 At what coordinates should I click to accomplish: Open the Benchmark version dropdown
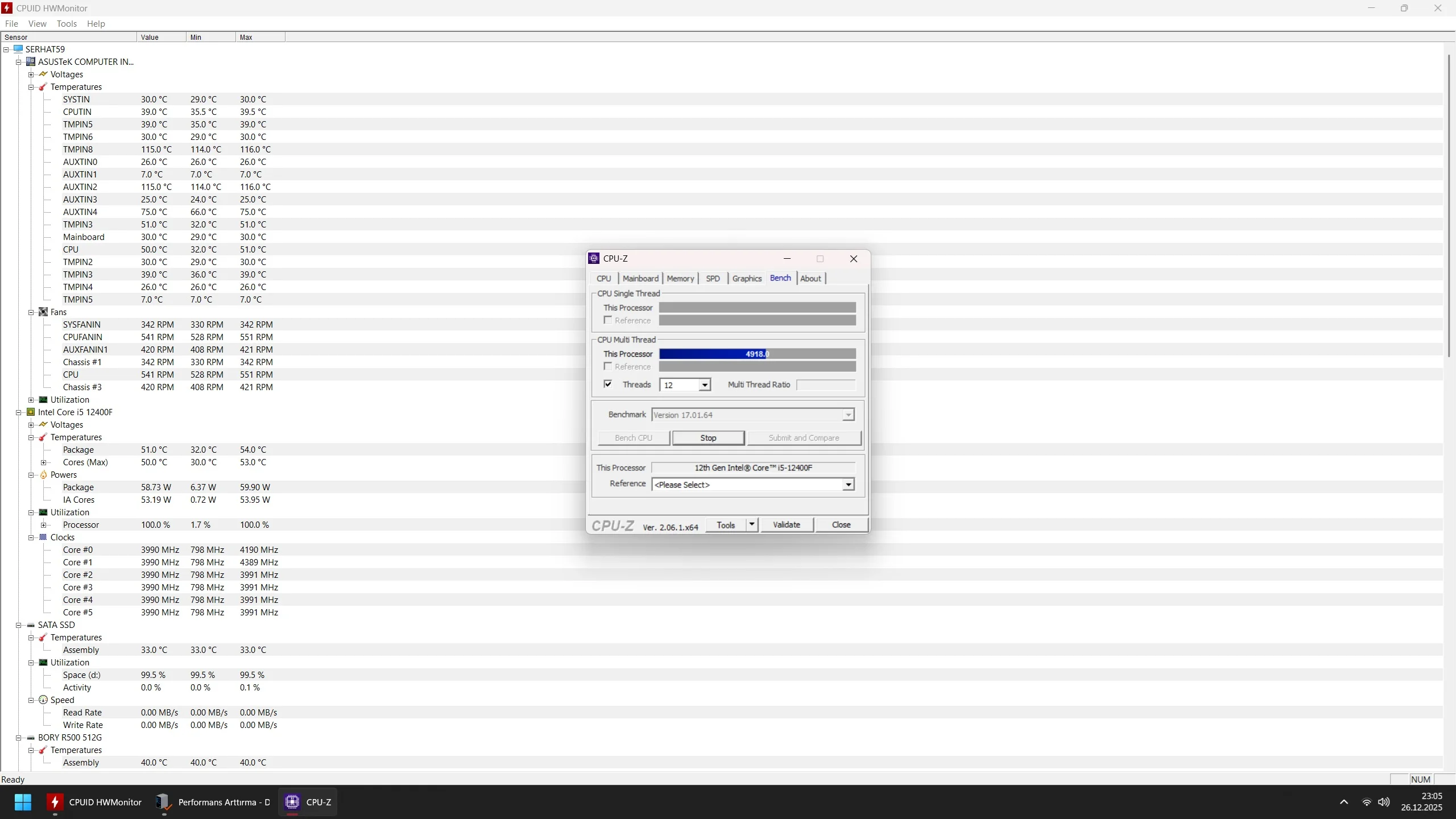coord(848,415)
